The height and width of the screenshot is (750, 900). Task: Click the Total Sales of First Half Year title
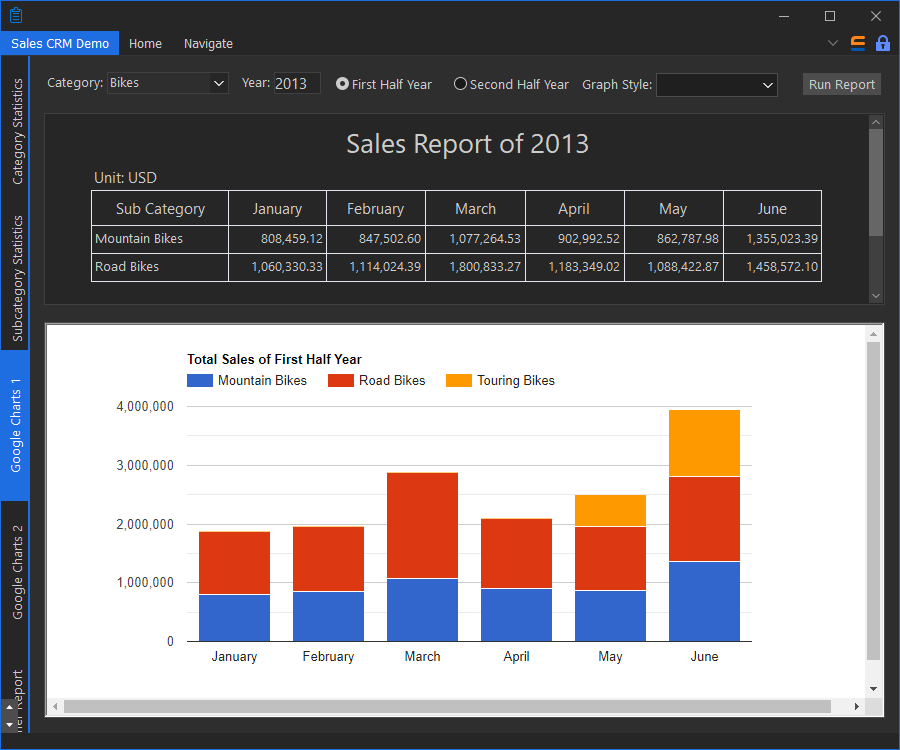tap(274, 359)
